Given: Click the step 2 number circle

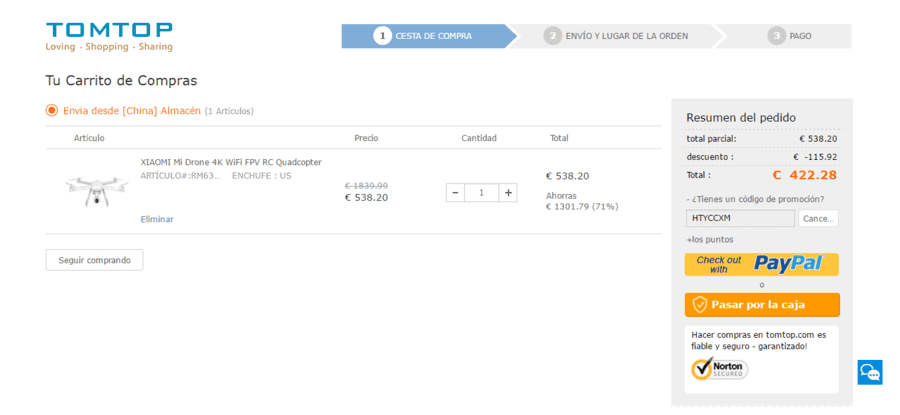Looking at the screenshot, I should click(x=552, y=36).
